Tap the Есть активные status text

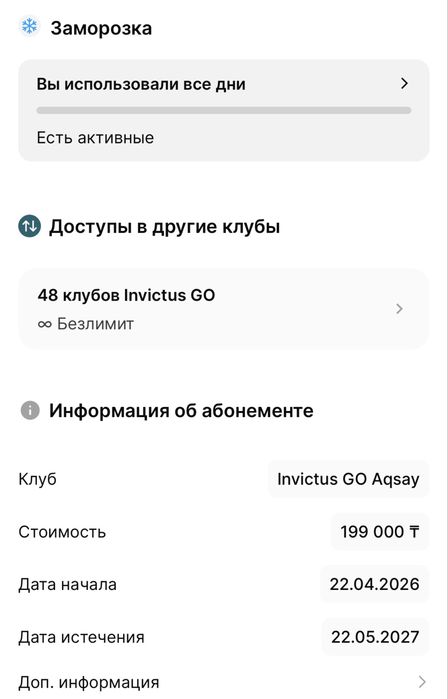click(x=95, y=138)
